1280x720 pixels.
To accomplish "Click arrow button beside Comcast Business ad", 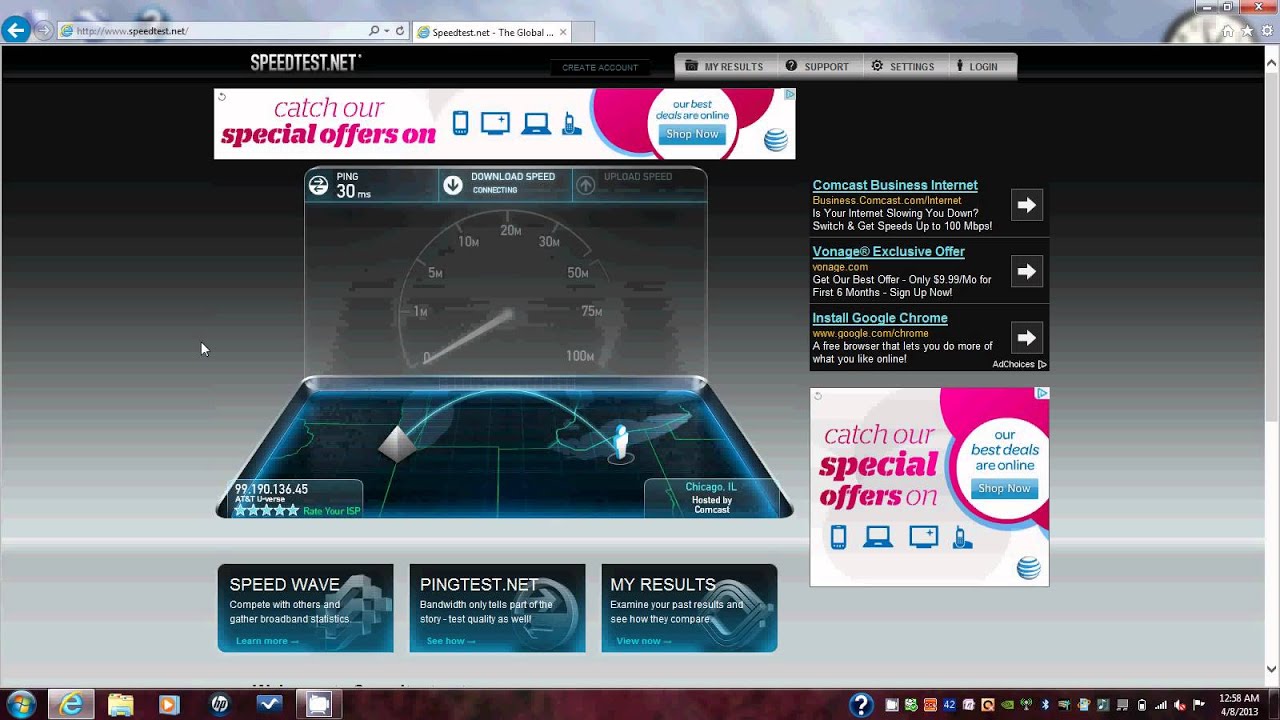I will click(x=1027, y=205).
